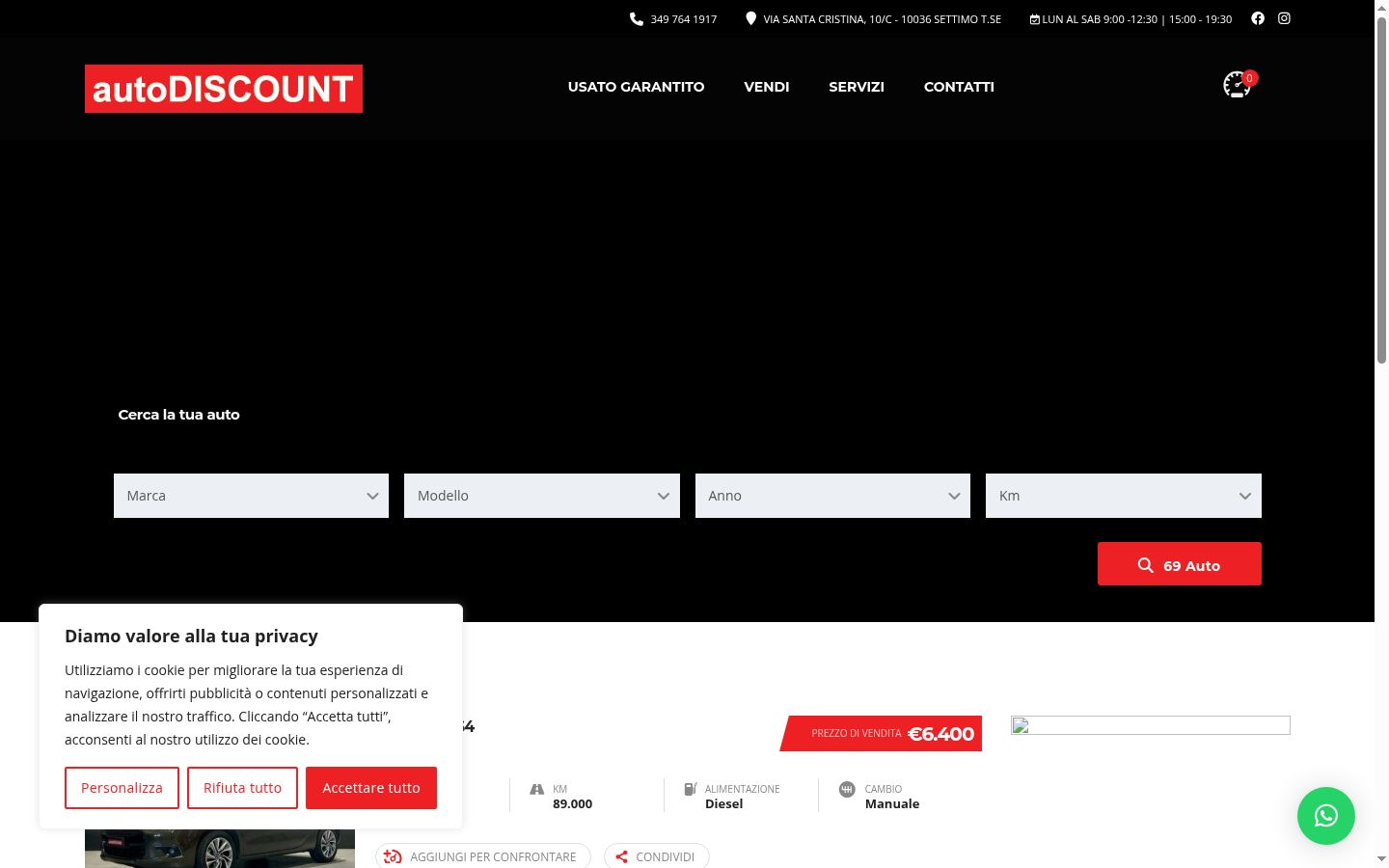The height and width of the screenshot is (868, 1389).
Task: Click the opening hours text
Action: (1136, 19)
